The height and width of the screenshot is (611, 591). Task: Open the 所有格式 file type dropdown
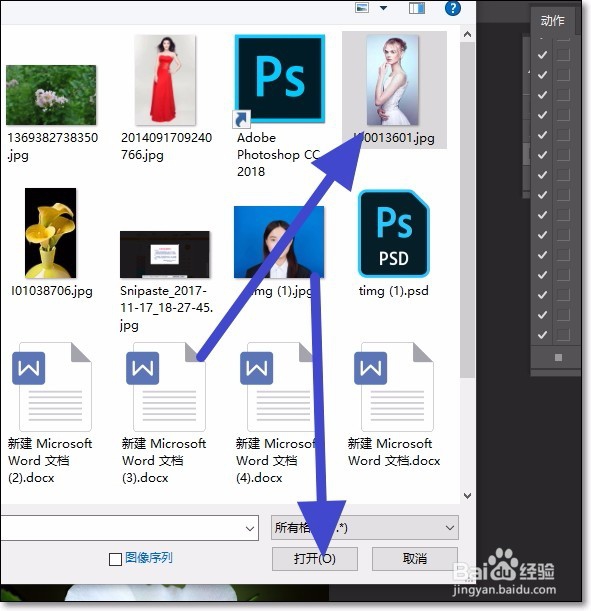tap(365, 528)
